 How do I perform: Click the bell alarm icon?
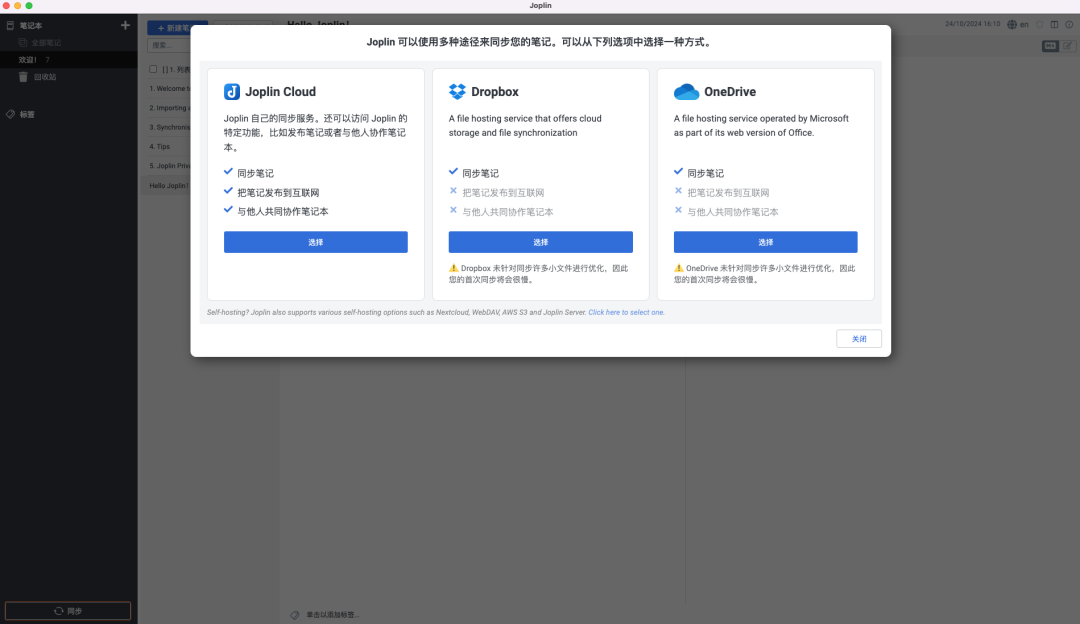point(1040,24)
